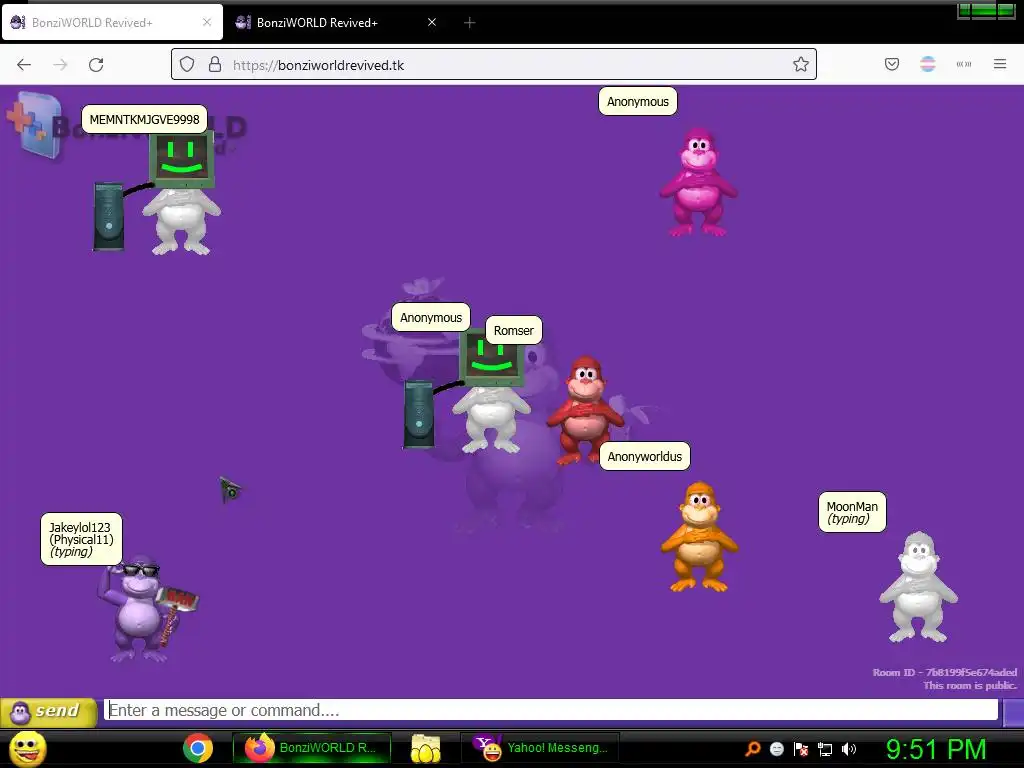Click the padlock site security icon
Screen dimensions: 1024x768
pos(215,65)
